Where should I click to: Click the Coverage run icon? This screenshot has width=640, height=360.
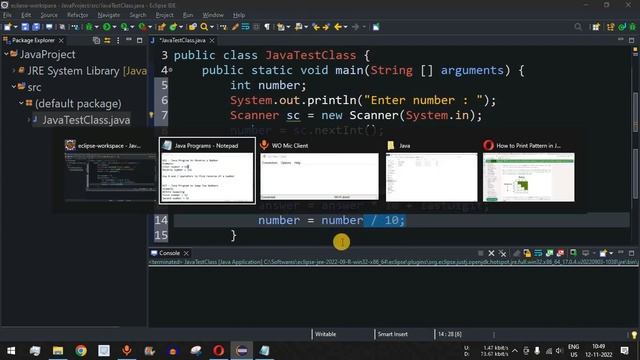[x=124, y=27]
